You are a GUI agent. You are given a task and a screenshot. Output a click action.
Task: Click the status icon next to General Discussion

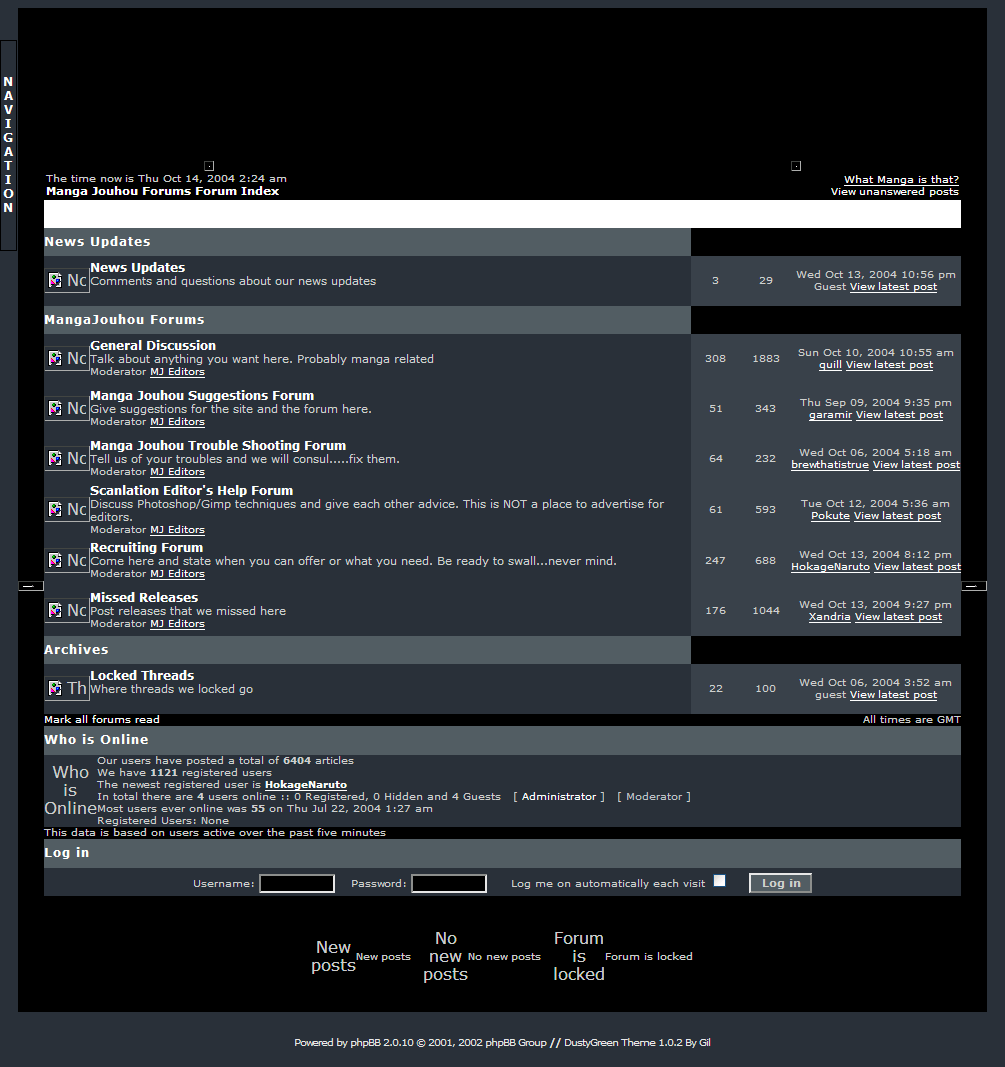tap(67, 359)
